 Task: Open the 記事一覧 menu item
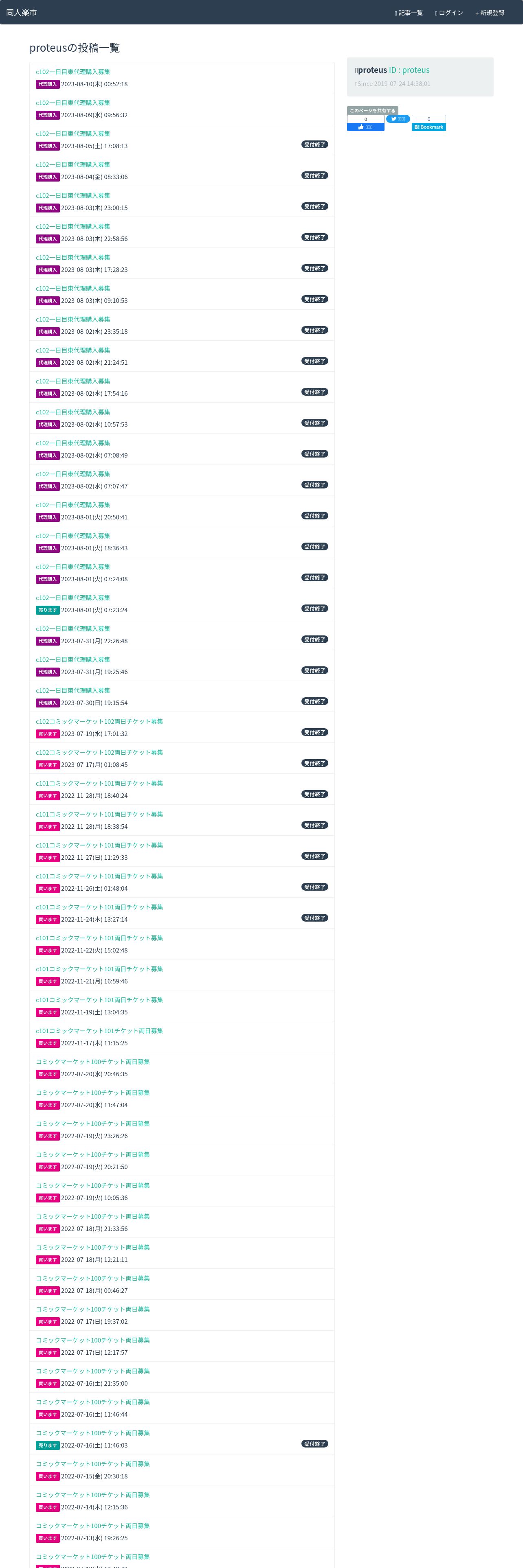(x=409, y=13)
